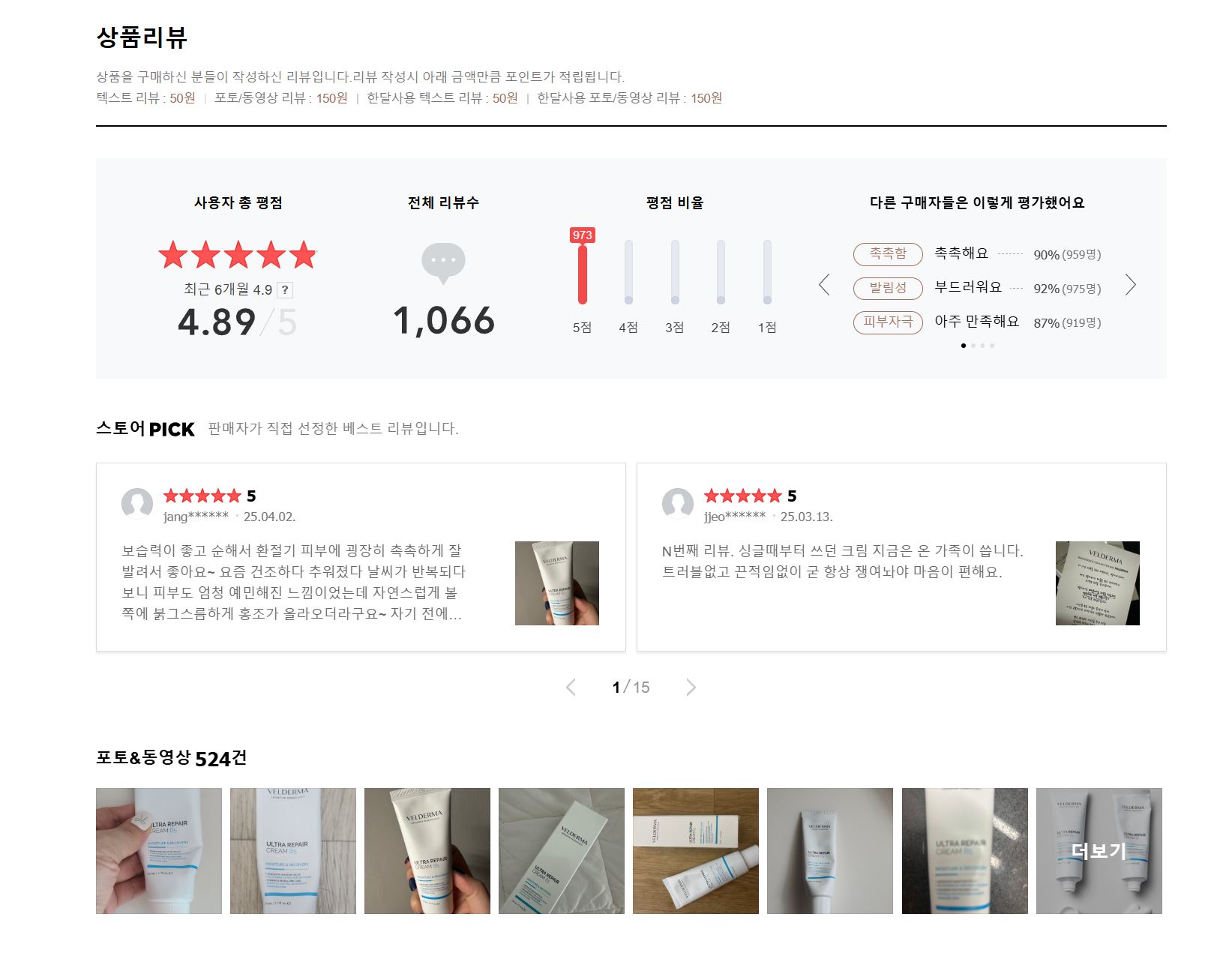Click the 4점 rating bar
This screenshot has width=1232, height=953.
[x=628, y=272]
